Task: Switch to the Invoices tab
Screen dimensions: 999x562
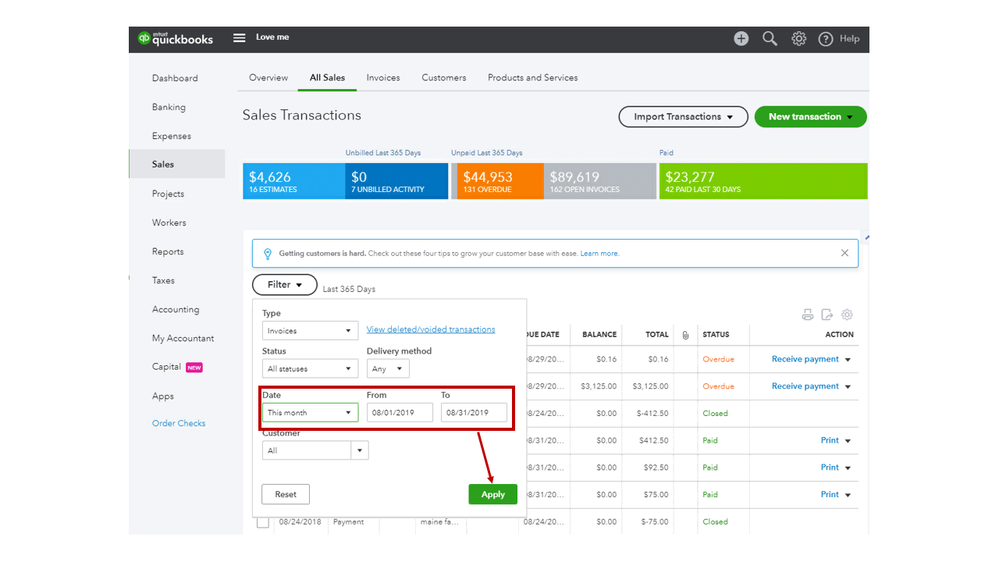Action: 383,78
